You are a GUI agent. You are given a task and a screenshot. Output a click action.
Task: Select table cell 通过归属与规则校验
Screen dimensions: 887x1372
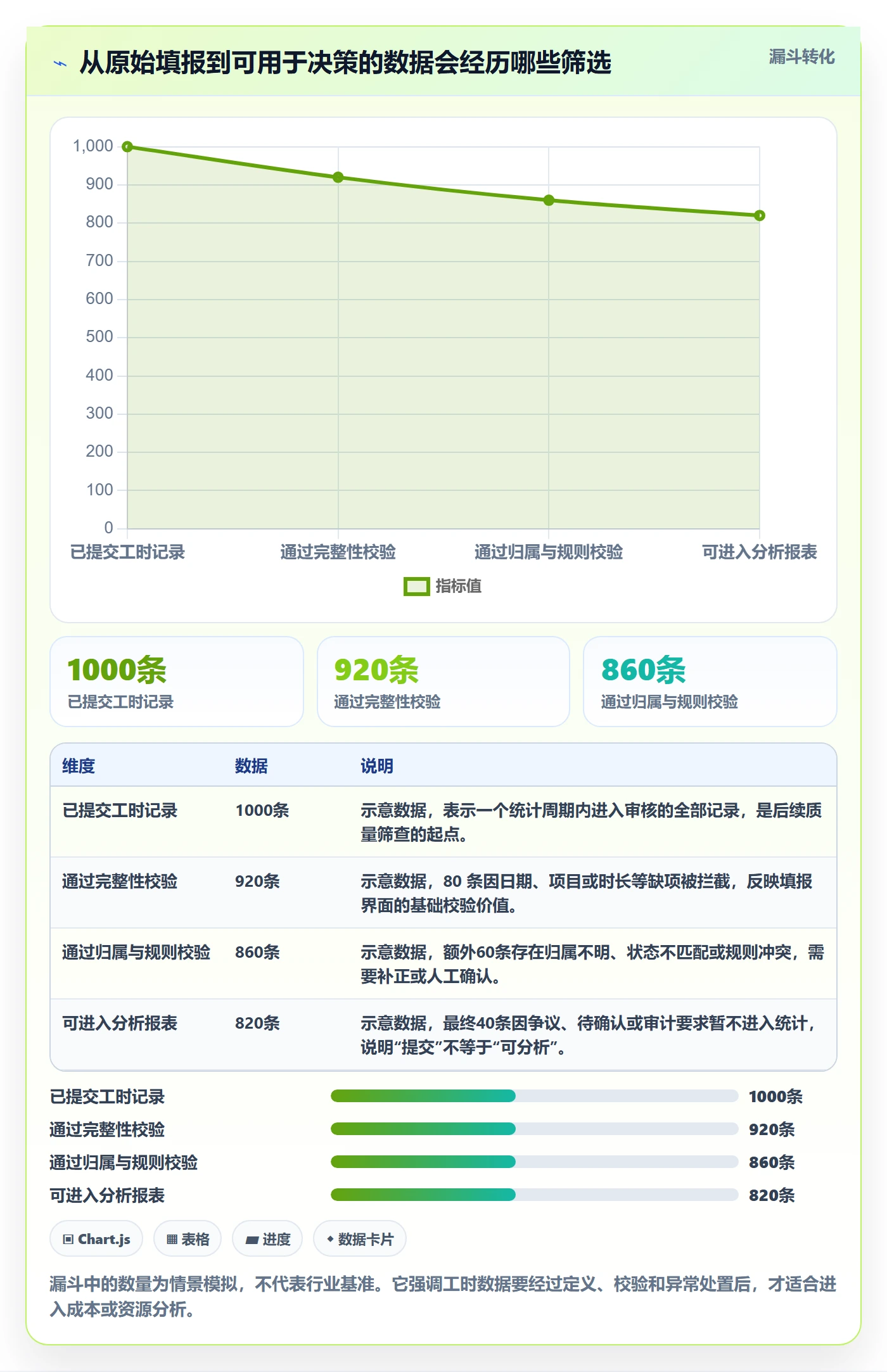[x=136, y=953]
